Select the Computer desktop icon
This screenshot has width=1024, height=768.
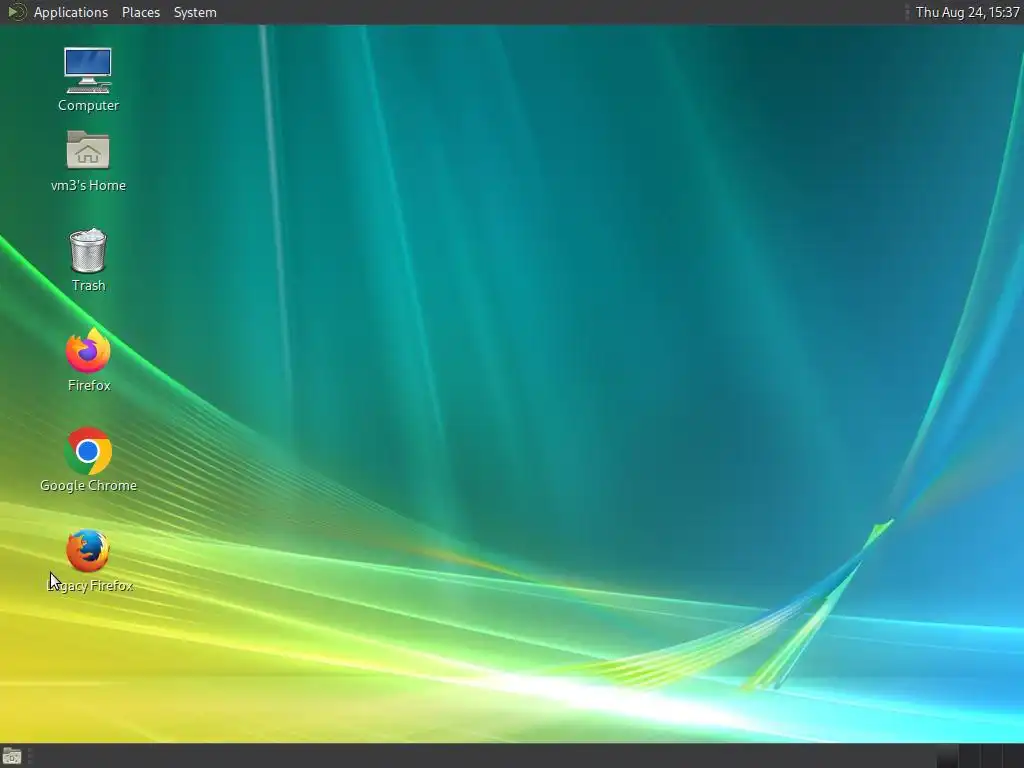click(x=88, y=80)
